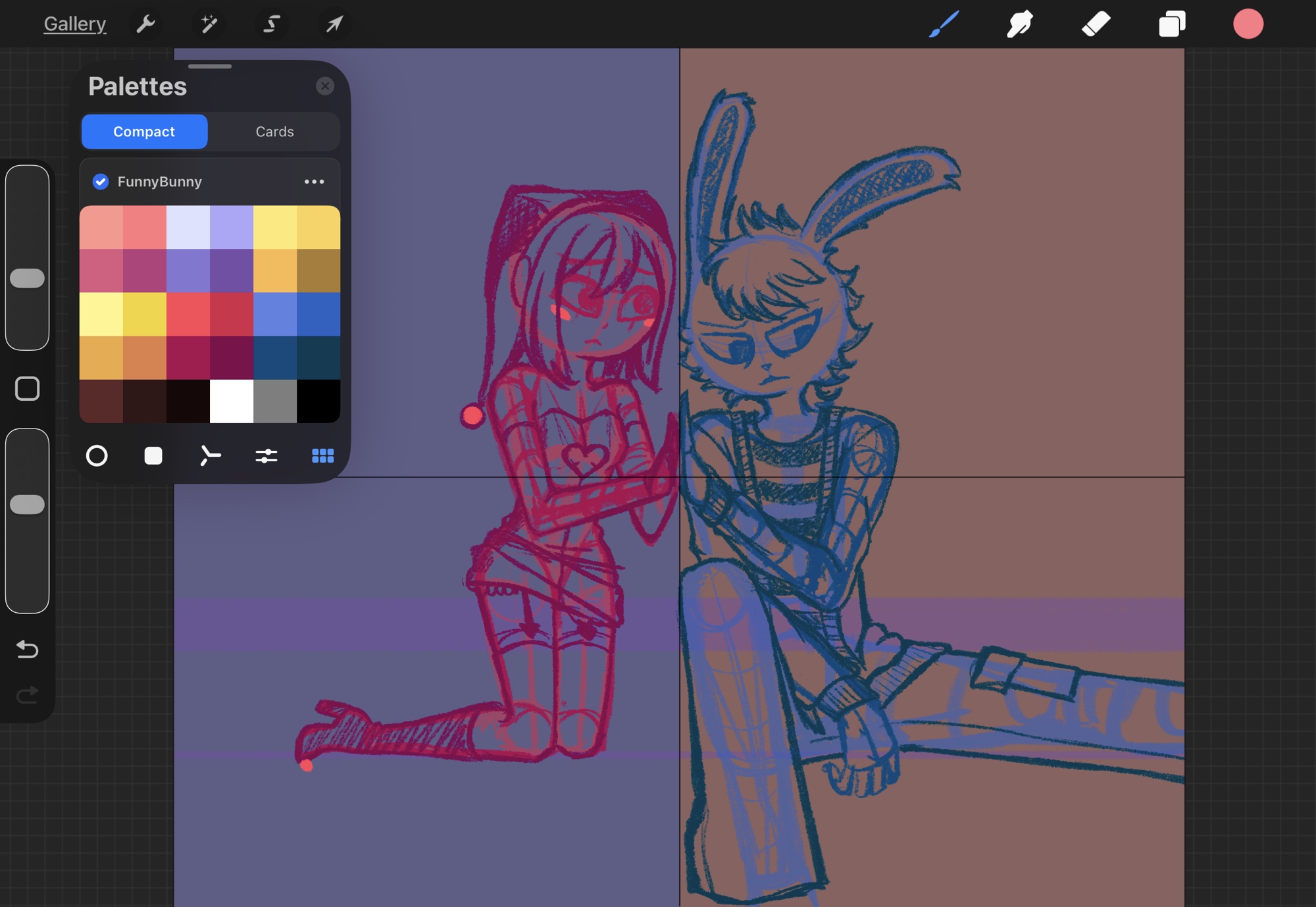The height and width of the screenshot is (907, 1316).
Task: Open Adjustments magic wand menu
Action: 209,24
